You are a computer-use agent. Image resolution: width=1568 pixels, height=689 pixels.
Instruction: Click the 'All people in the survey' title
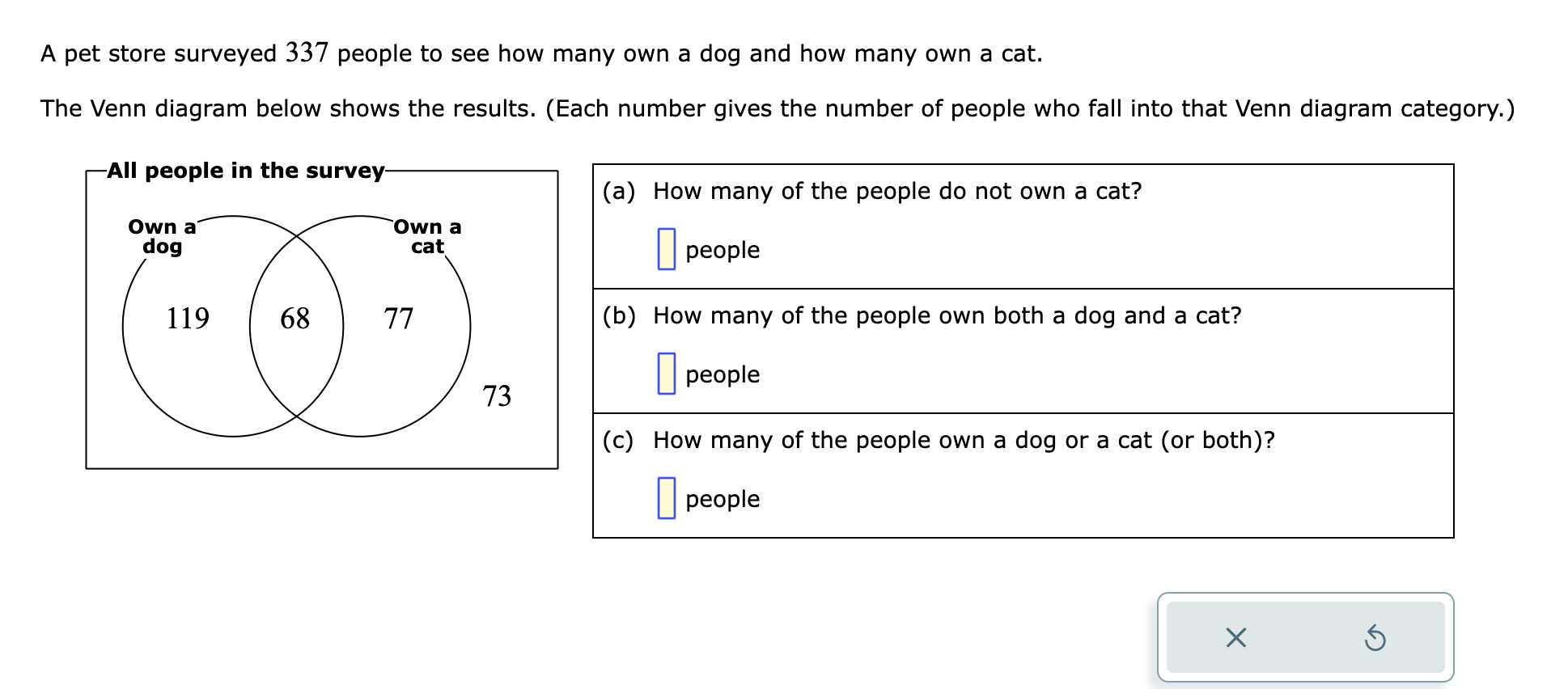pyautogui.click(x=245, y=170)
